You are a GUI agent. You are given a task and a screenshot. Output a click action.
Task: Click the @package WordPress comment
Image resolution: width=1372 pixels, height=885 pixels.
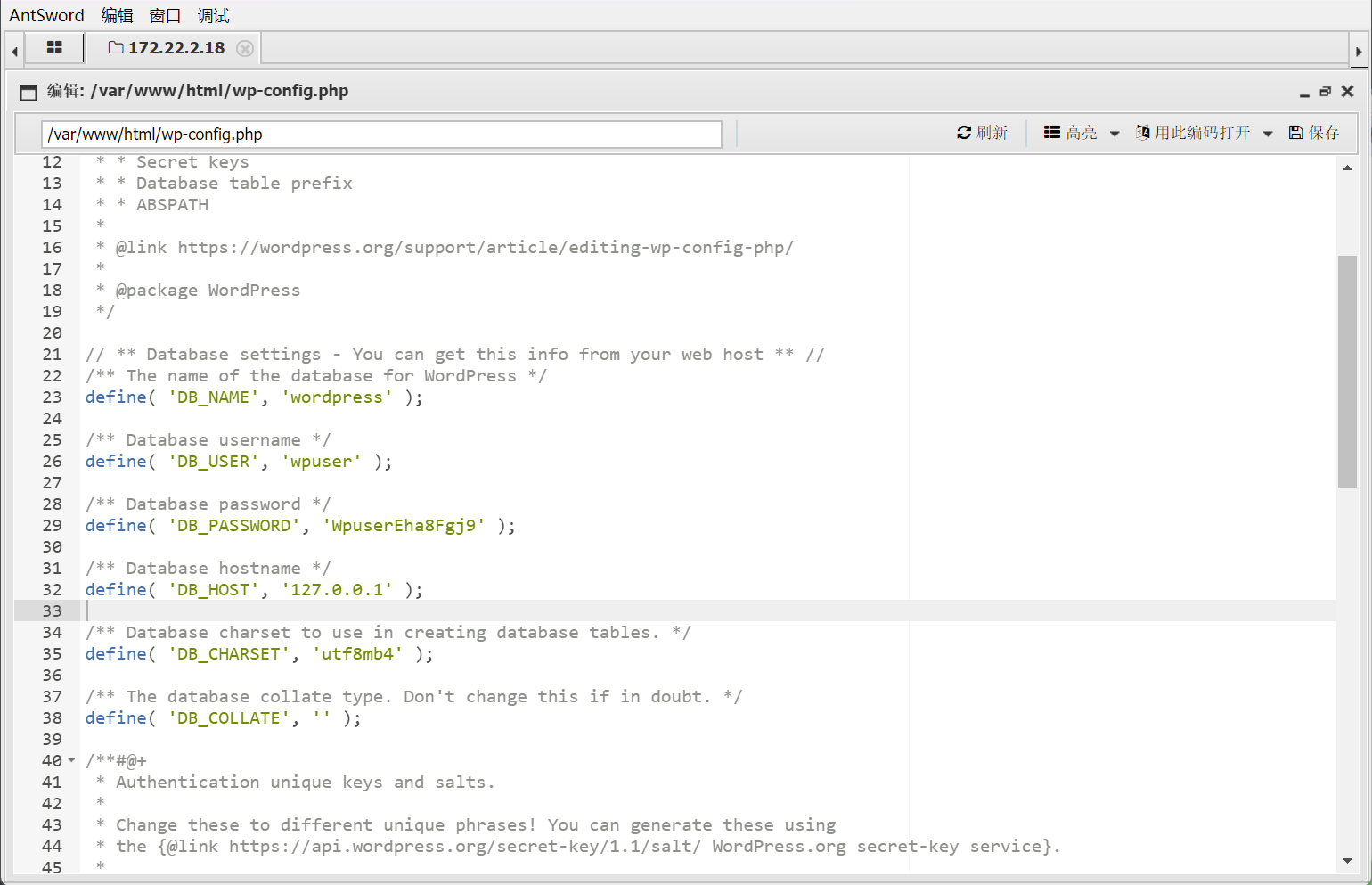208,291
